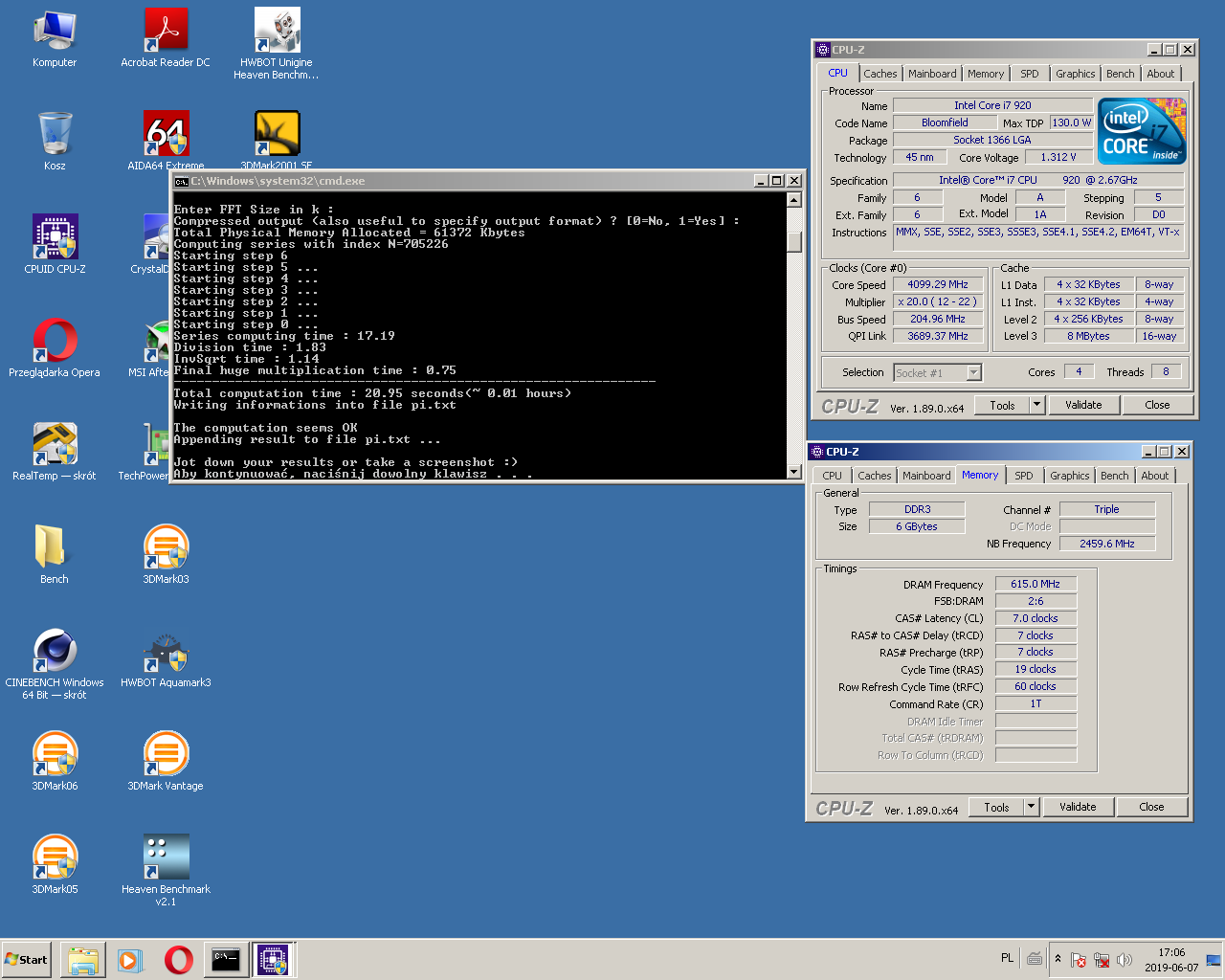Viewport: 1225px width, 980px height.
Task: Open the network tray icon
Action: (x=1102, y=959)
